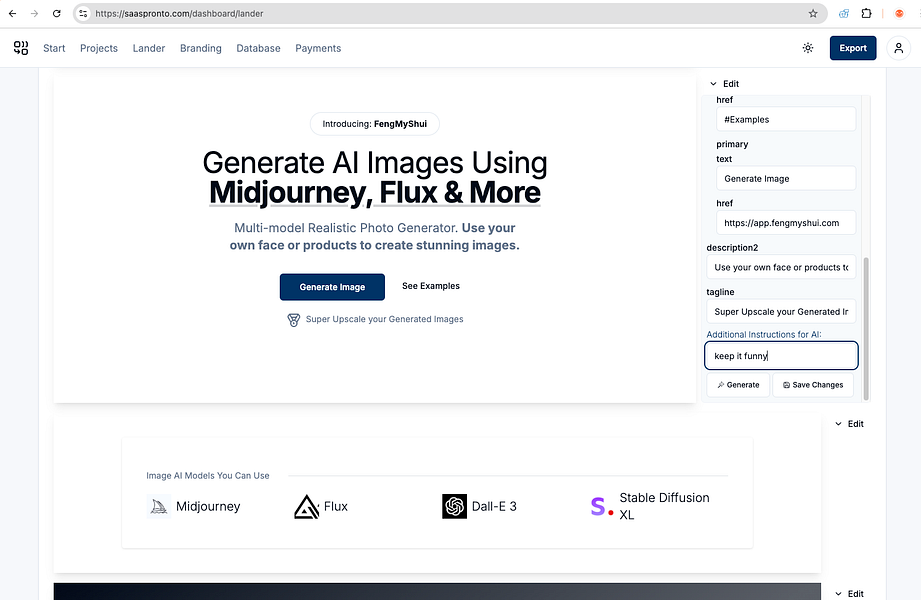Click the 'tagline' field label
Screen dimensions: 921x600
(x=720, y=292)
